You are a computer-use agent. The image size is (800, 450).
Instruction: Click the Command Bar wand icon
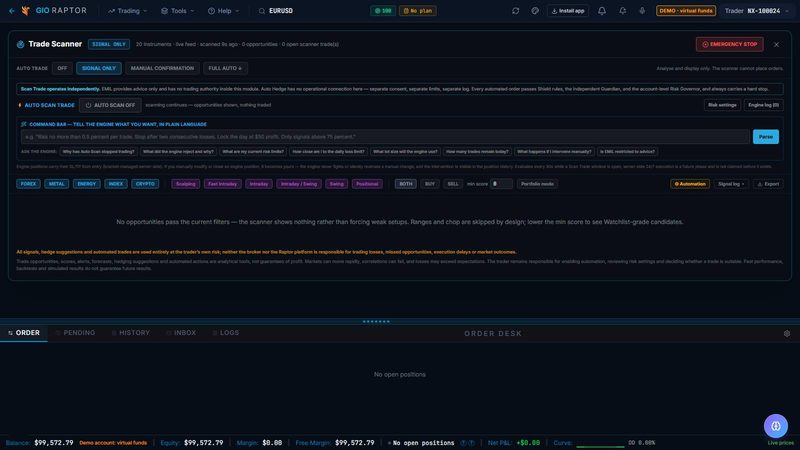pyautogui.click(x=23, y=124)
